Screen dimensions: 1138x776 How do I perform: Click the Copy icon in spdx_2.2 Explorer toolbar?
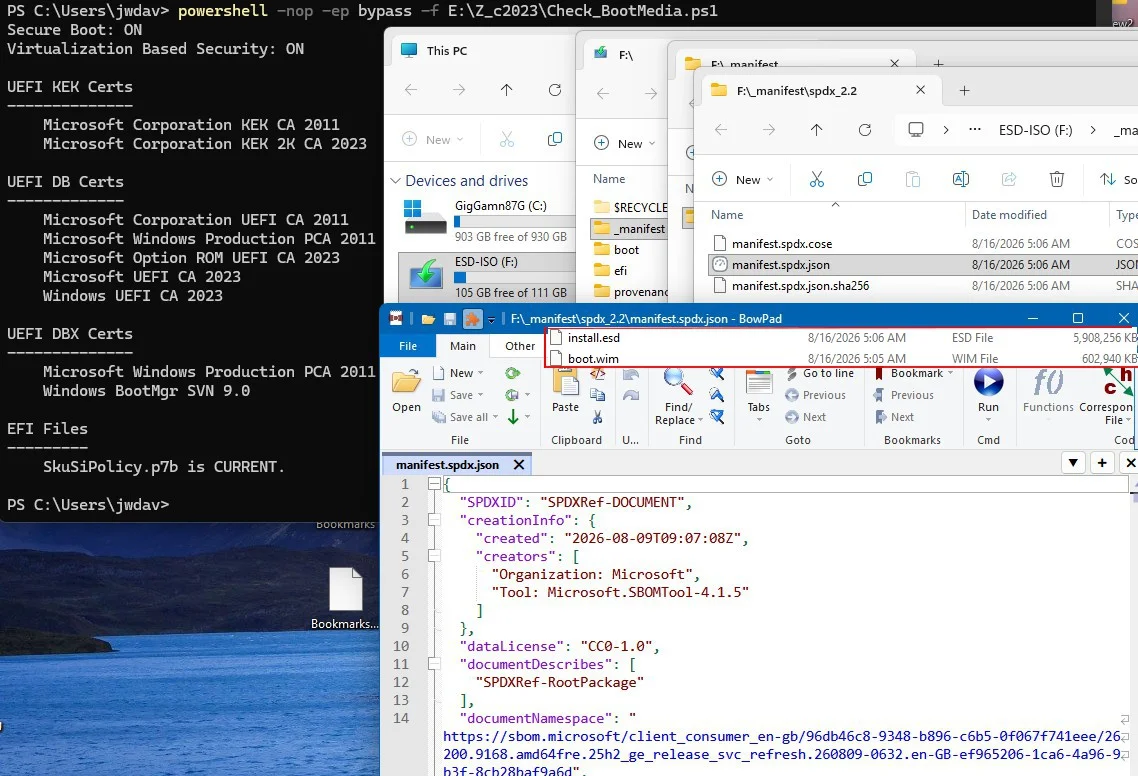864,179
